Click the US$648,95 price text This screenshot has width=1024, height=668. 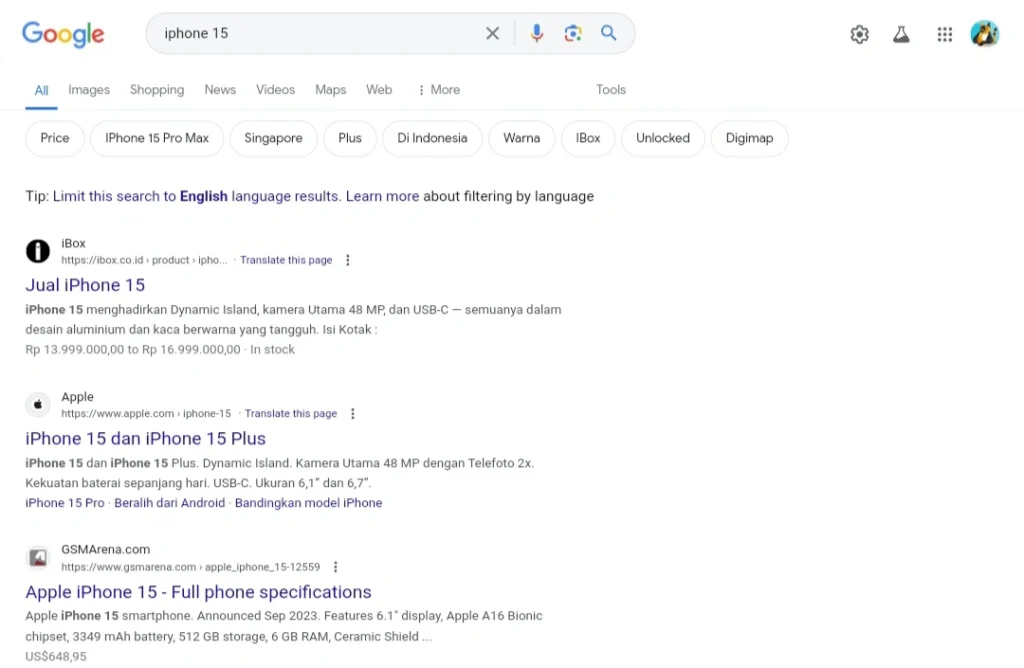pyautogui.click(x=56, y=656)
